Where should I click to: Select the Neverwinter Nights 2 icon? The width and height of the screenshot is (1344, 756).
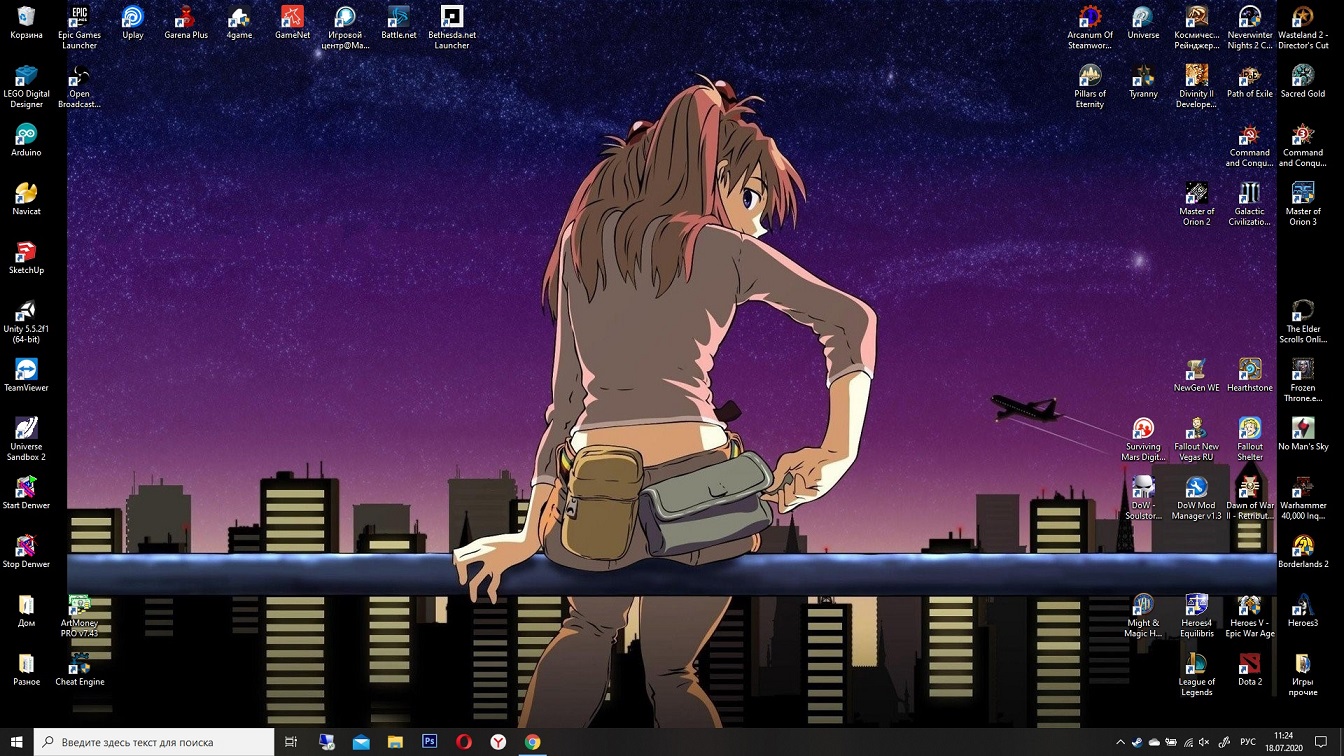(1250, 28)
